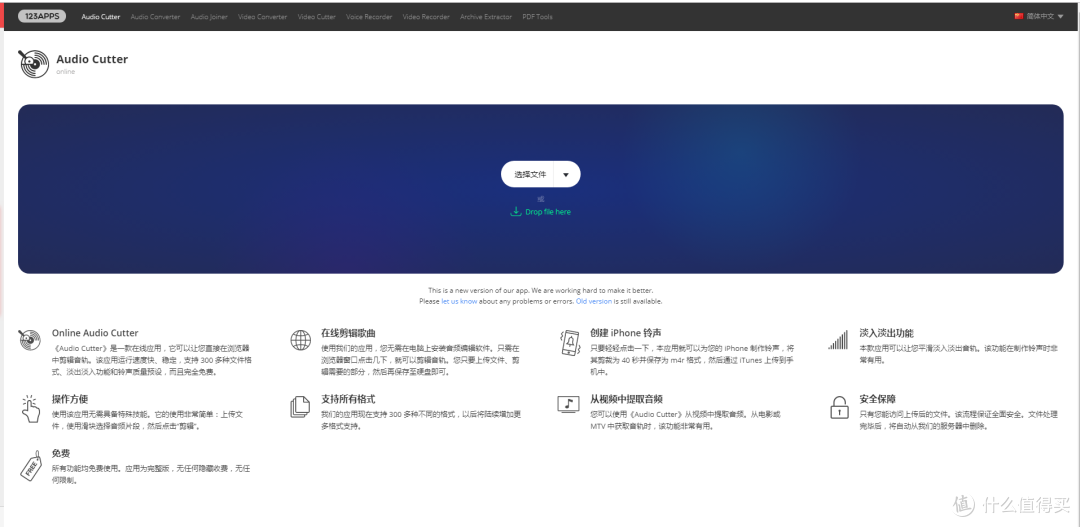
Task: Go to Video Recorder
Action: point(426,17)
